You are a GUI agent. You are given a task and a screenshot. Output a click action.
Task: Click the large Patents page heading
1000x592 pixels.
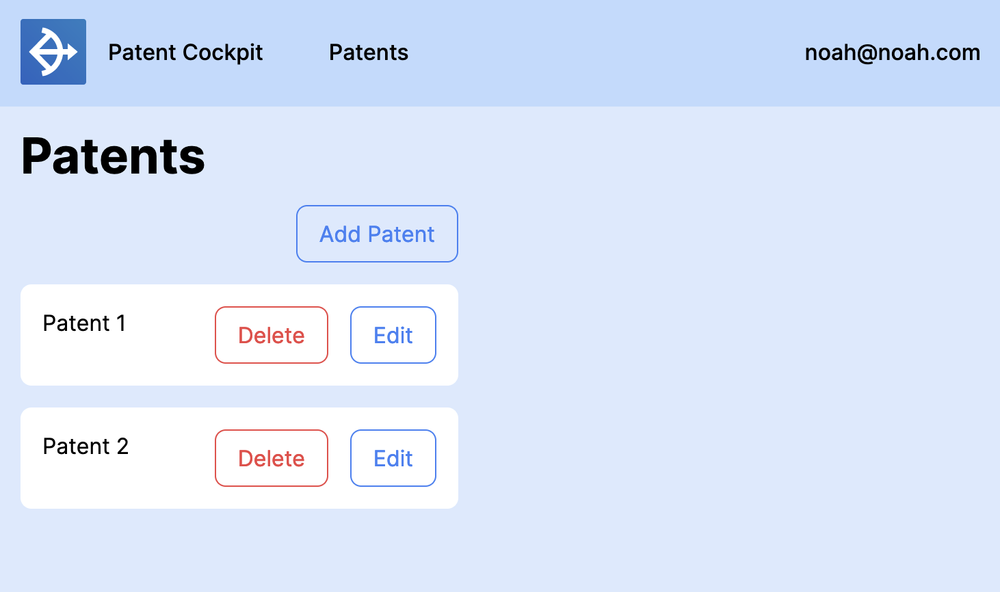[113, 156]
